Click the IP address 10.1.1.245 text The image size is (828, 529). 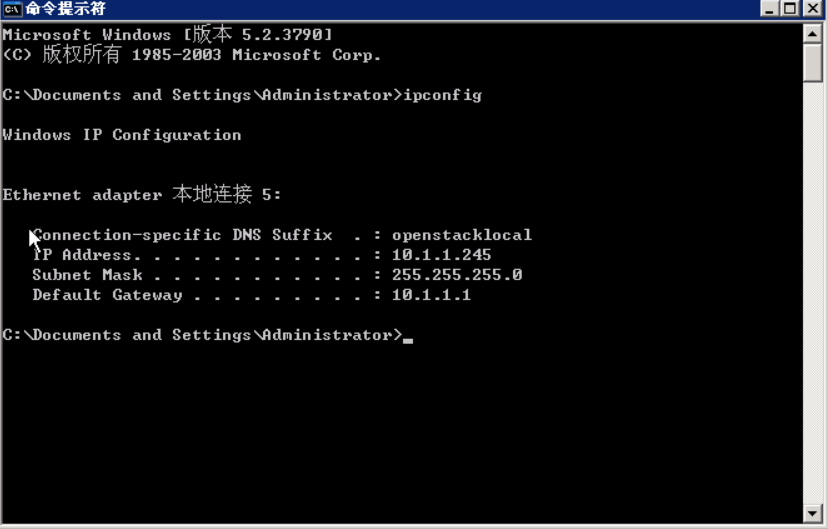pyautogui.click(x=441, y=255)
